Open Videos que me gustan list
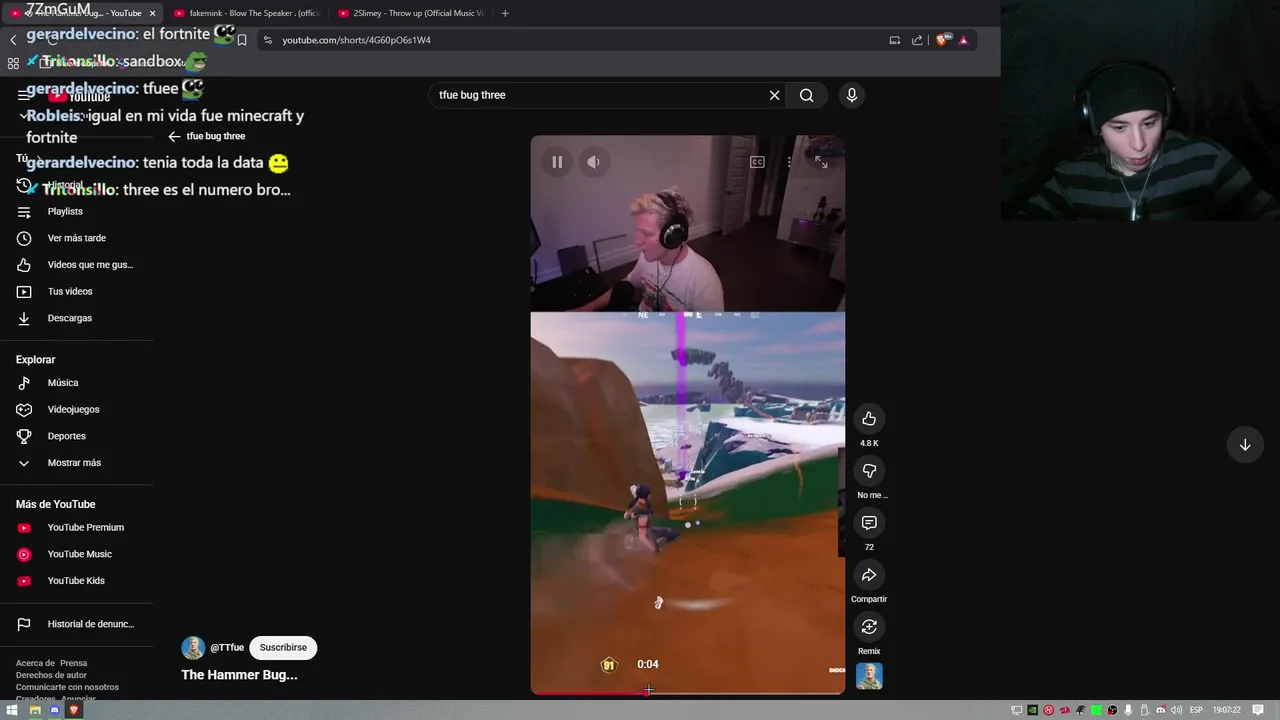 coord(77,265)
